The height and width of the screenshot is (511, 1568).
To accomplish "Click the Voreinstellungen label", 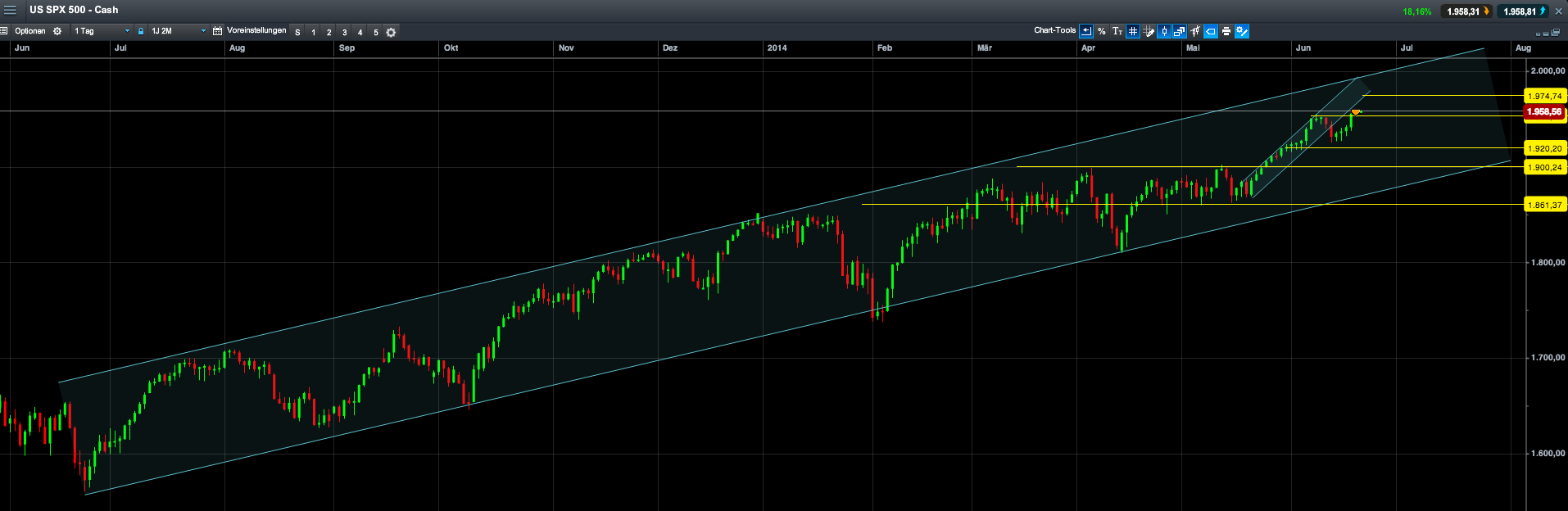I will pos(256,30).
